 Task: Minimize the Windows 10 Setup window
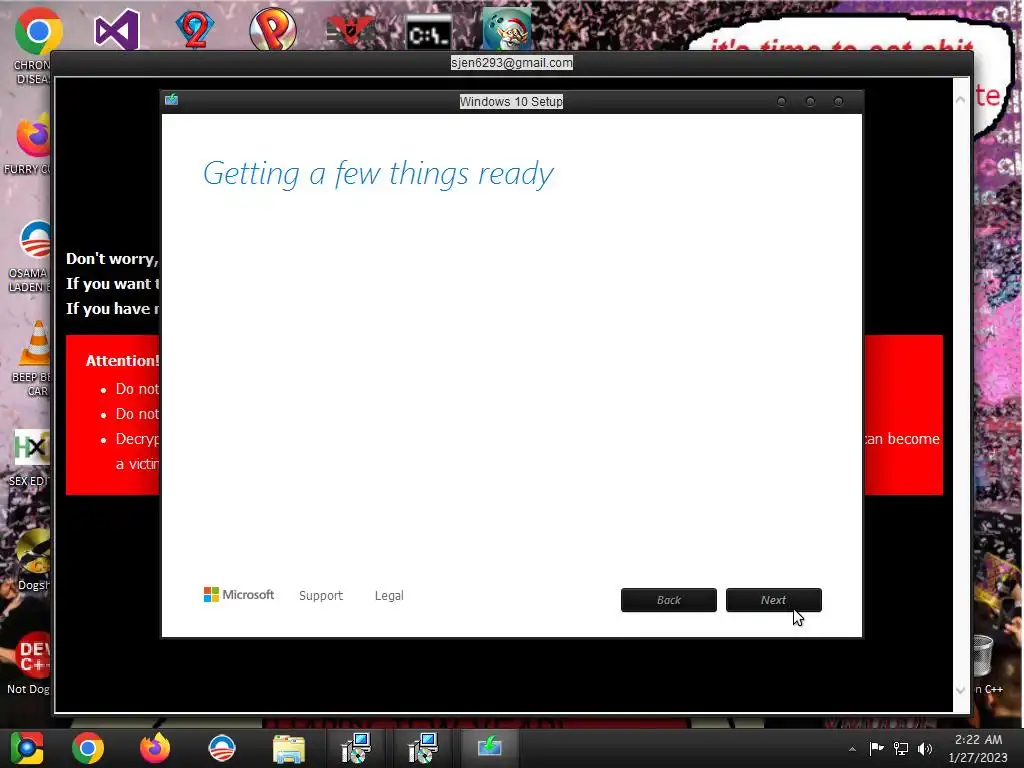pos(781,101)
